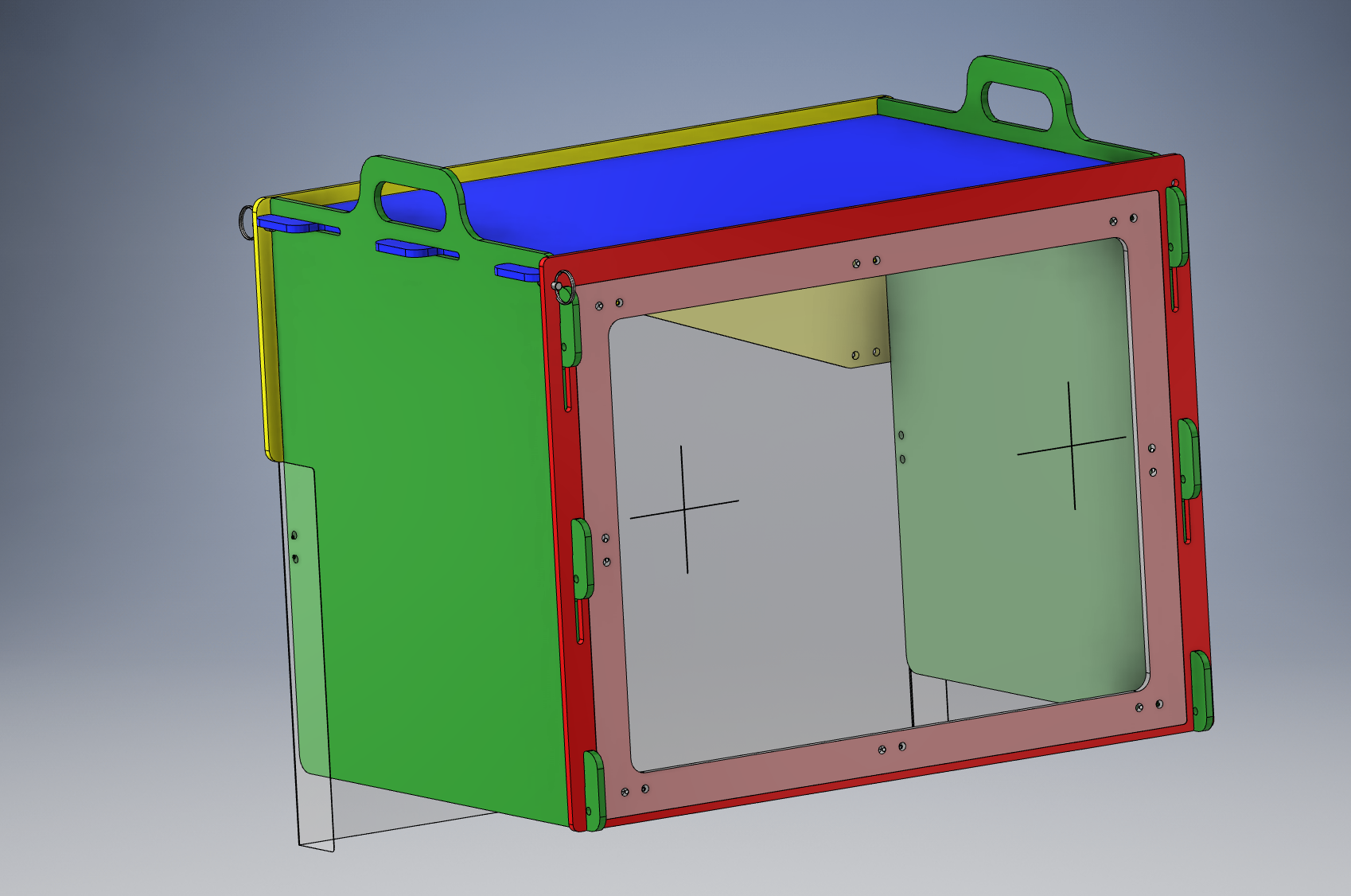Select the yellow back panel edge
This screenshot has width=1351, height=896.
click(268, 334)
